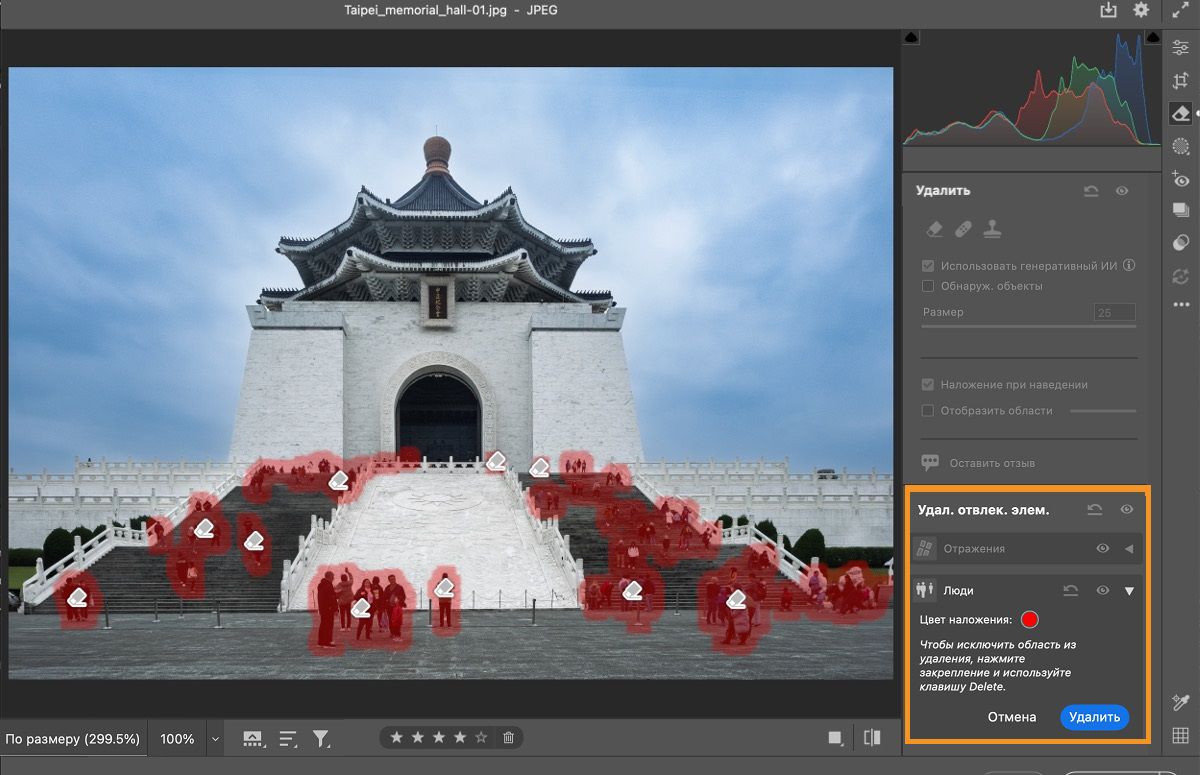1200x775 pixels.
Task: Click the Отмена button
Action: click(1012, 717)
